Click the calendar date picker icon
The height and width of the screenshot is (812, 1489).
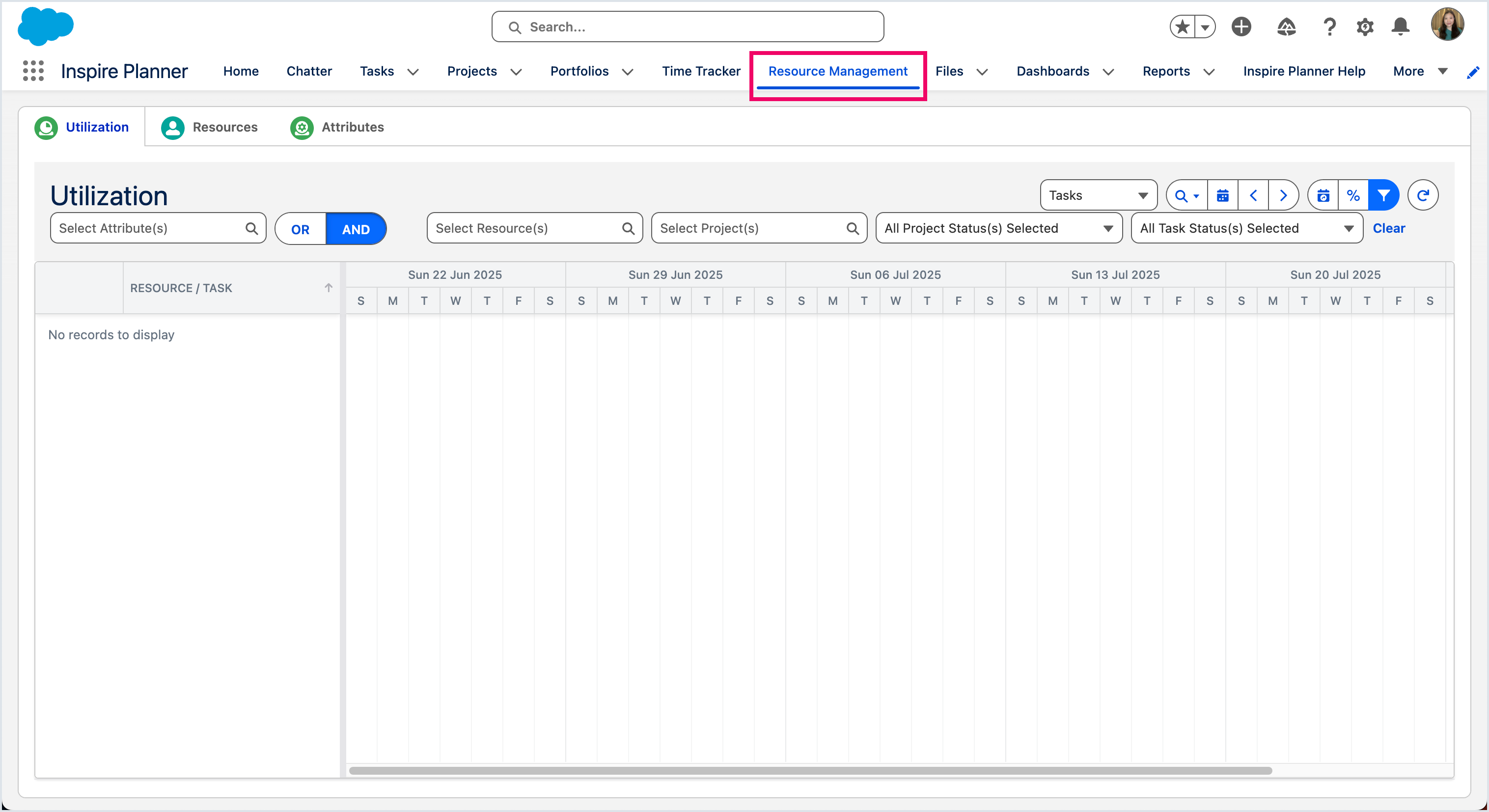click(1222, 195)
